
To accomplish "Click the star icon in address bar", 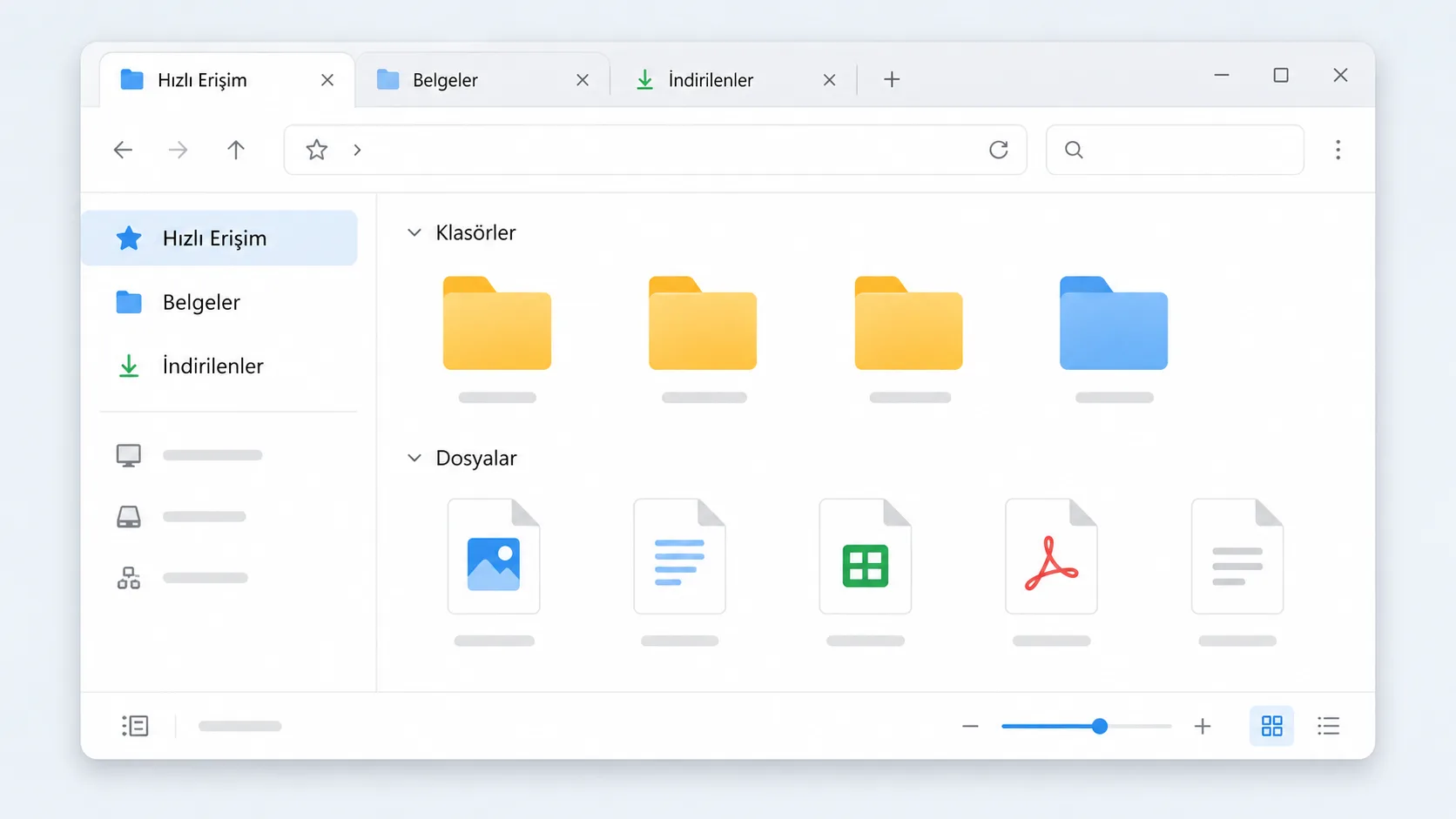I will point(317,150).
